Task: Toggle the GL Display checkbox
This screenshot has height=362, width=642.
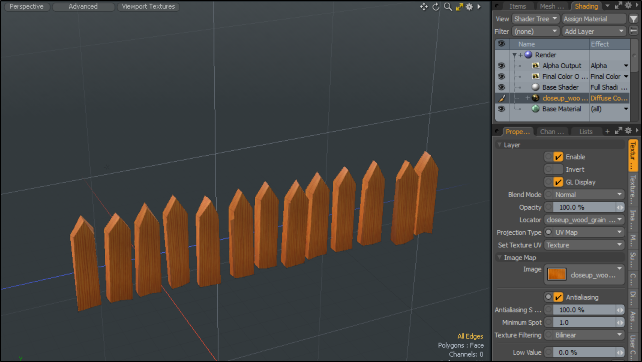Action: pos(558,182)
